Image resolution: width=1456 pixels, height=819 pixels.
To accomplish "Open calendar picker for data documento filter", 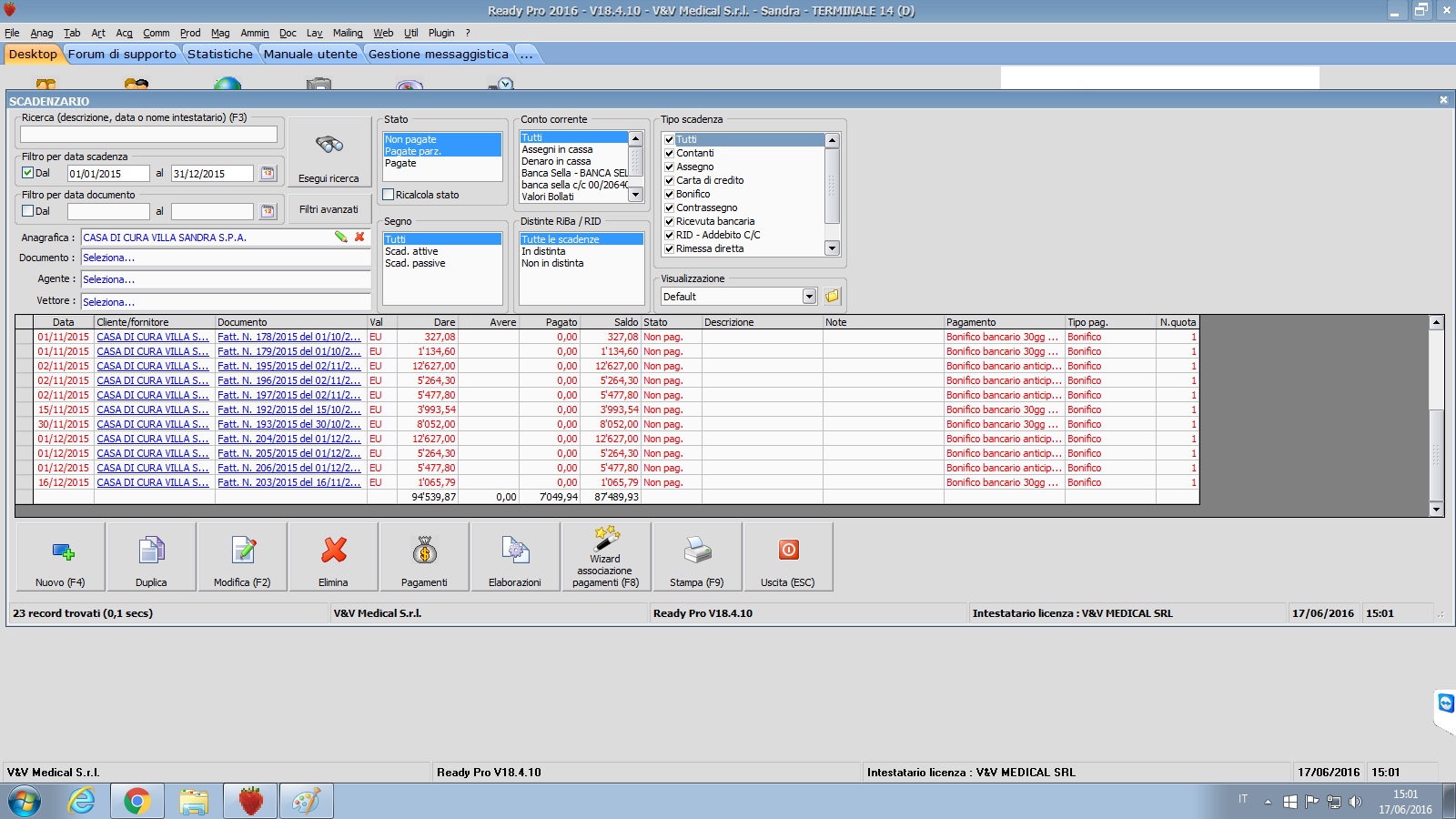I will (x=268, y=211).
